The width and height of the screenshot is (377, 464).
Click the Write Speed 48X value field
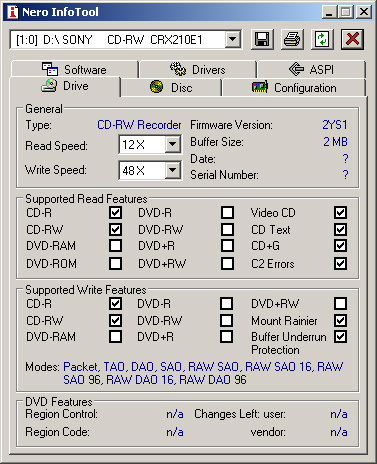tap(142, 170)
